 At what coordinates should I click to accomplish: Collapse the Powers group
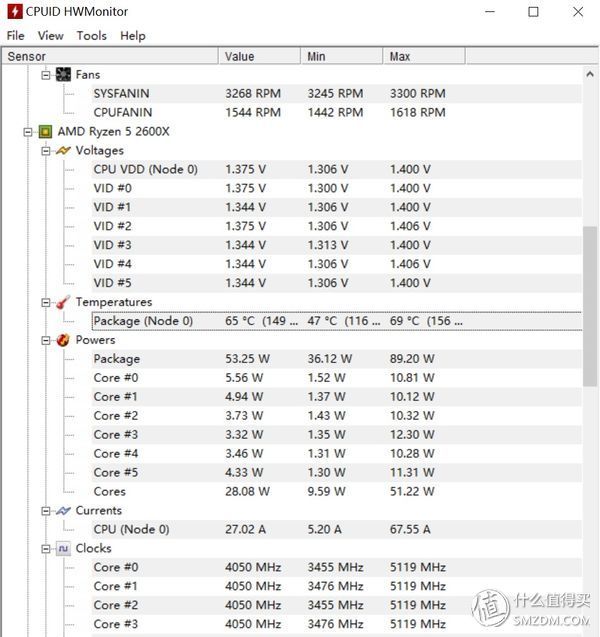point(46,340)
